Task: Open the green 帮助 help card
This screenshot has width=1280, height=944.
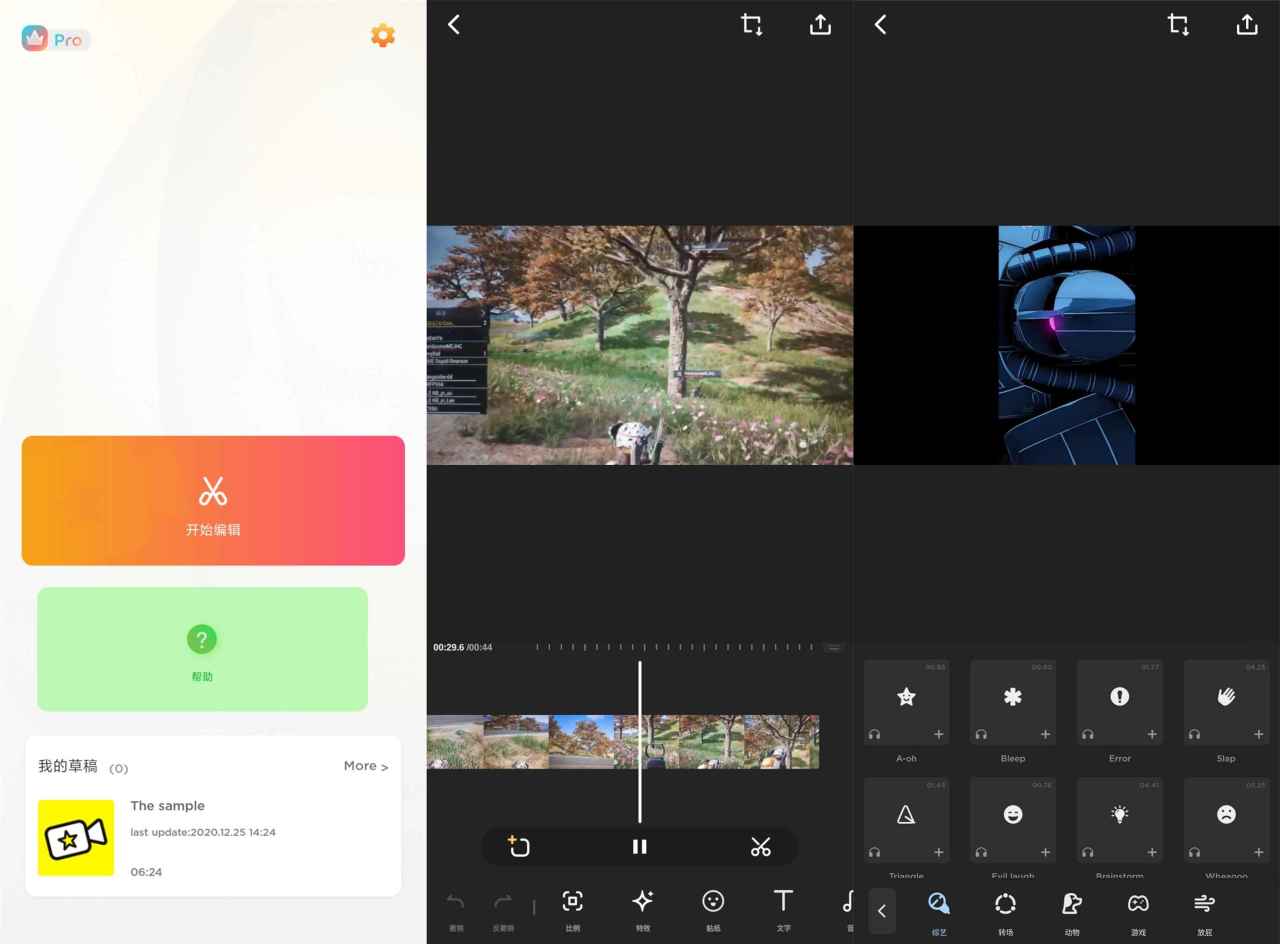Action: [x=202, y=649]
